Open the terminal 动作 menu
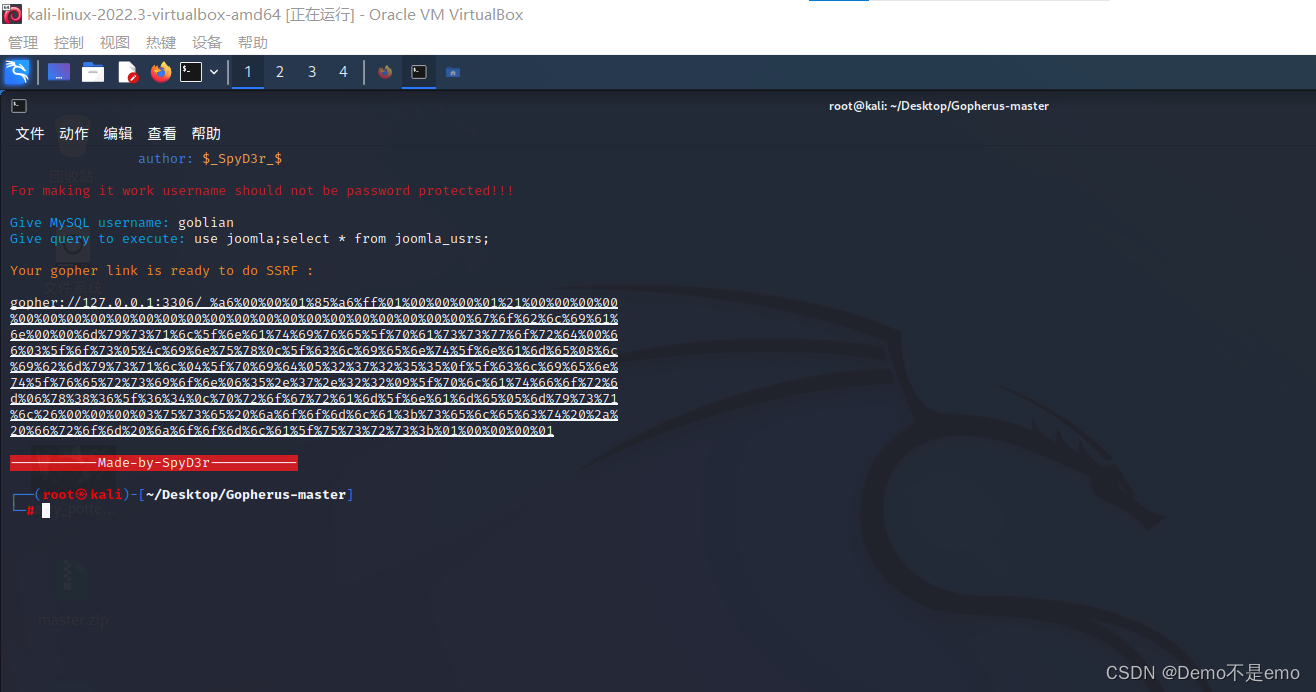Screen dimensions: 1316x692 pyautogui.click(x=74, y=134)
